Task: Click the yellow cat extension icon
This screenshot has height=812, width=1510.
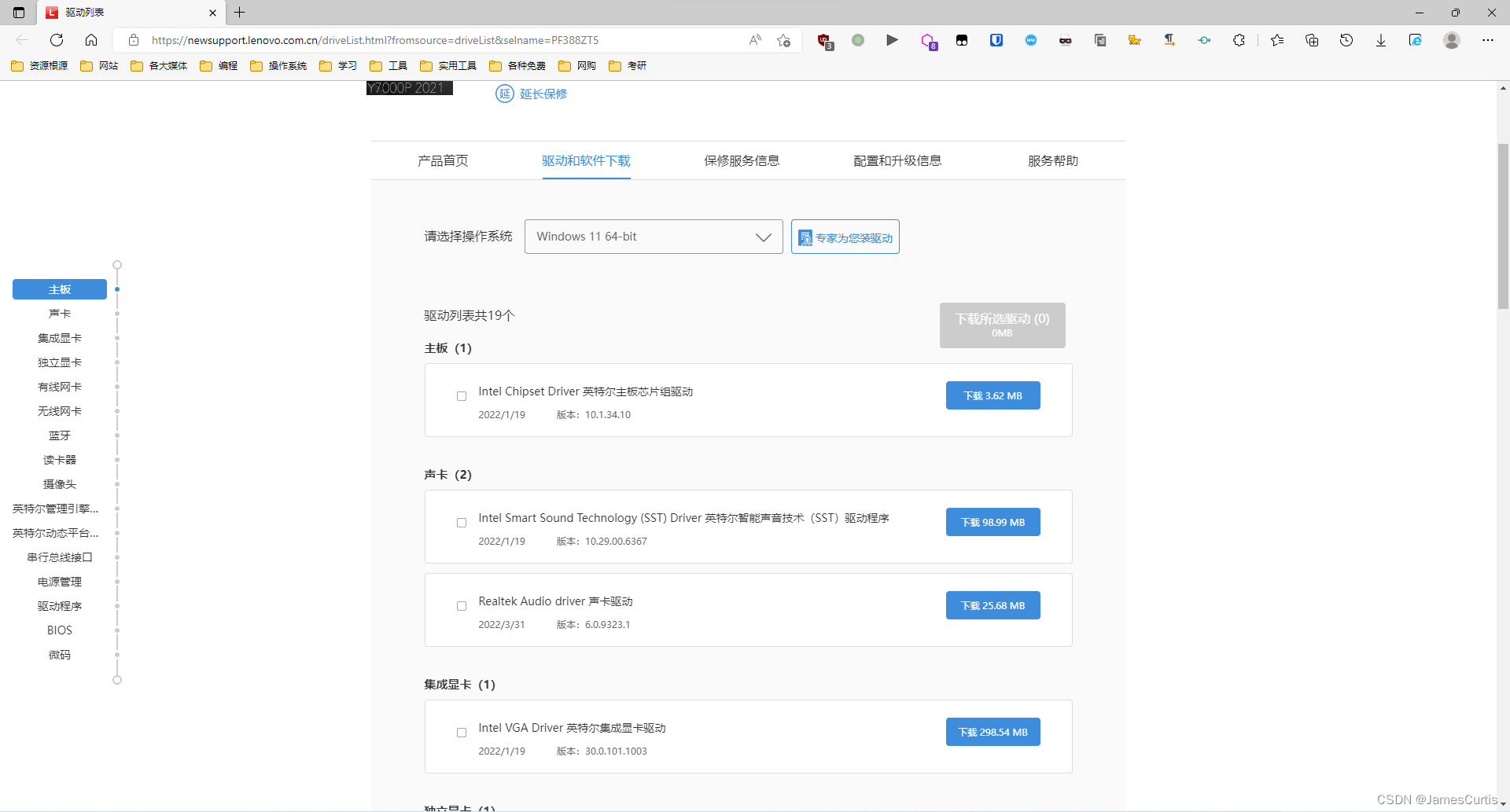Action: [x=1134, y=40]
